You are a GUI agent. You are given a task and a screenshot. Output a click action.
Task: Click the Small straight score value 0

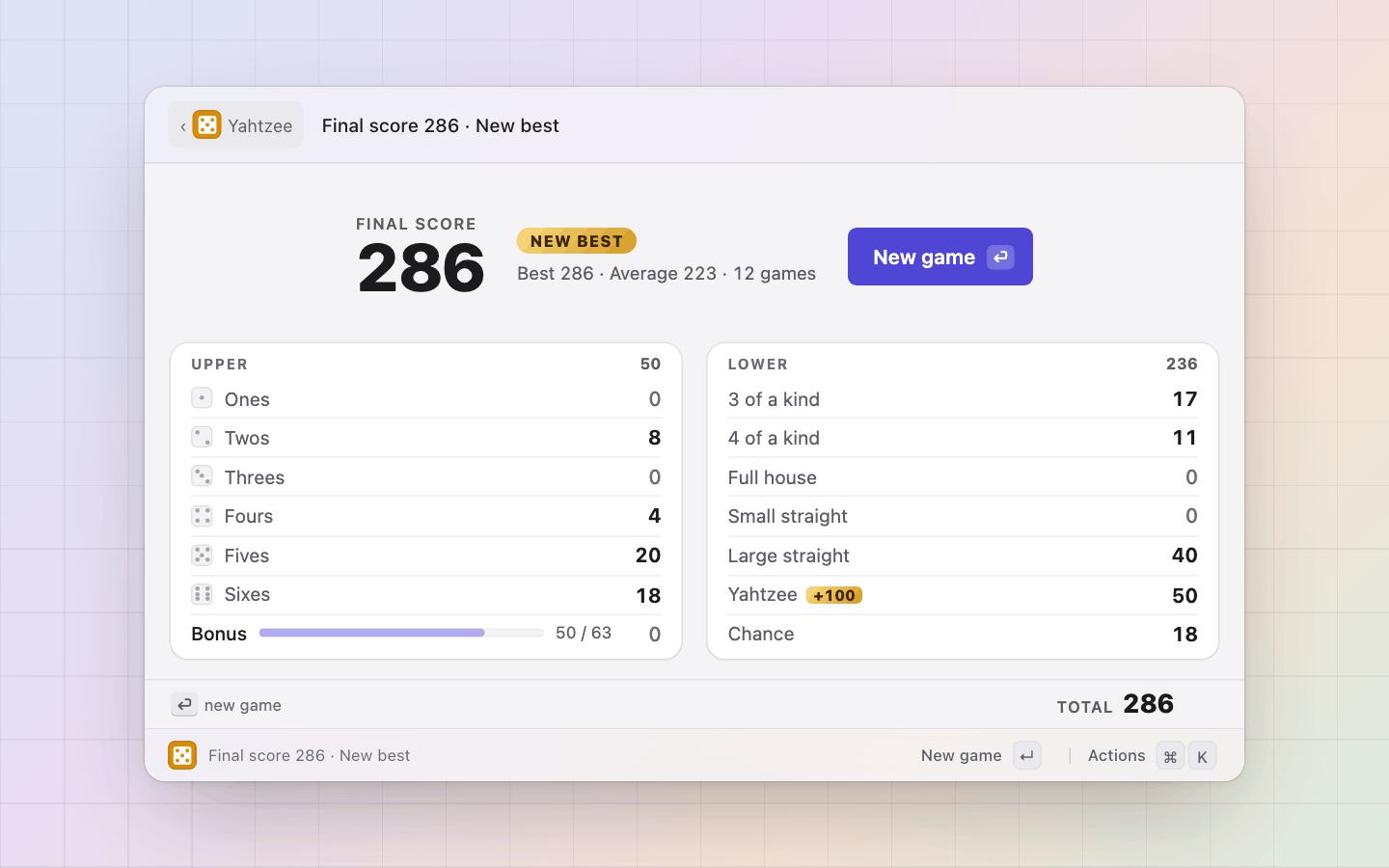(x=1191, y=516)
